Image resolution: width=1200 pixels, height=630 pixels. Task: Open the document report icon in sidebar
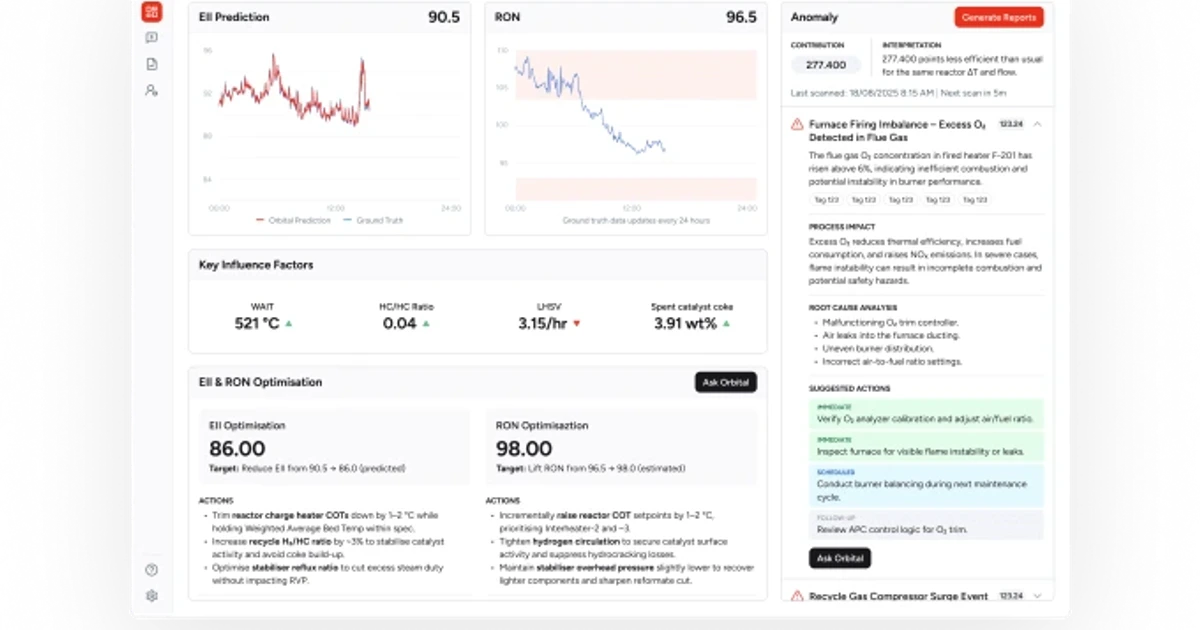pyautogui.click(x=151, y=64)
